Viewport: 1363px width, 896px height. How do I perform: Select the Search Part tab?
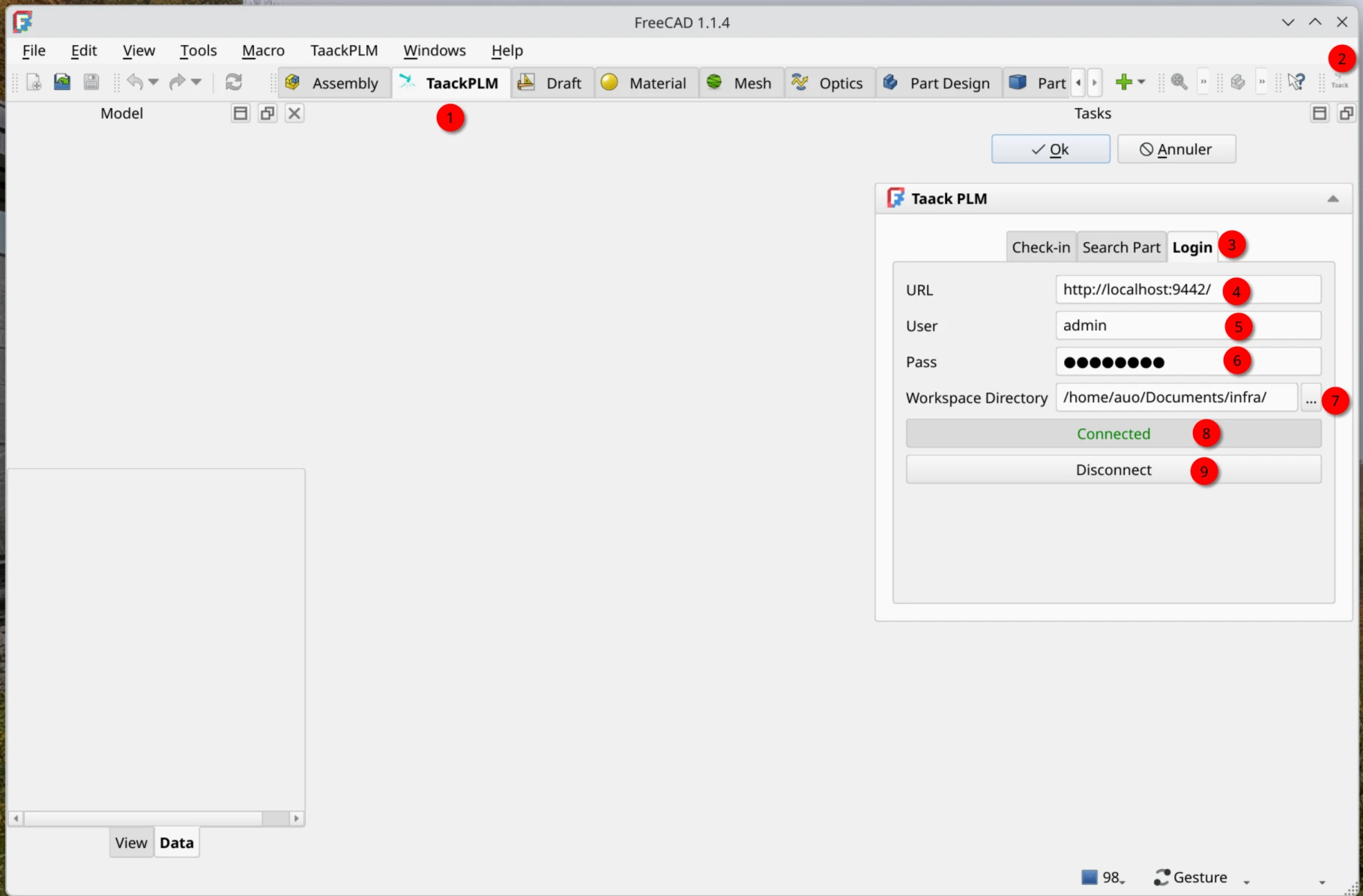pyautogui.click(x=1121, y=247)
